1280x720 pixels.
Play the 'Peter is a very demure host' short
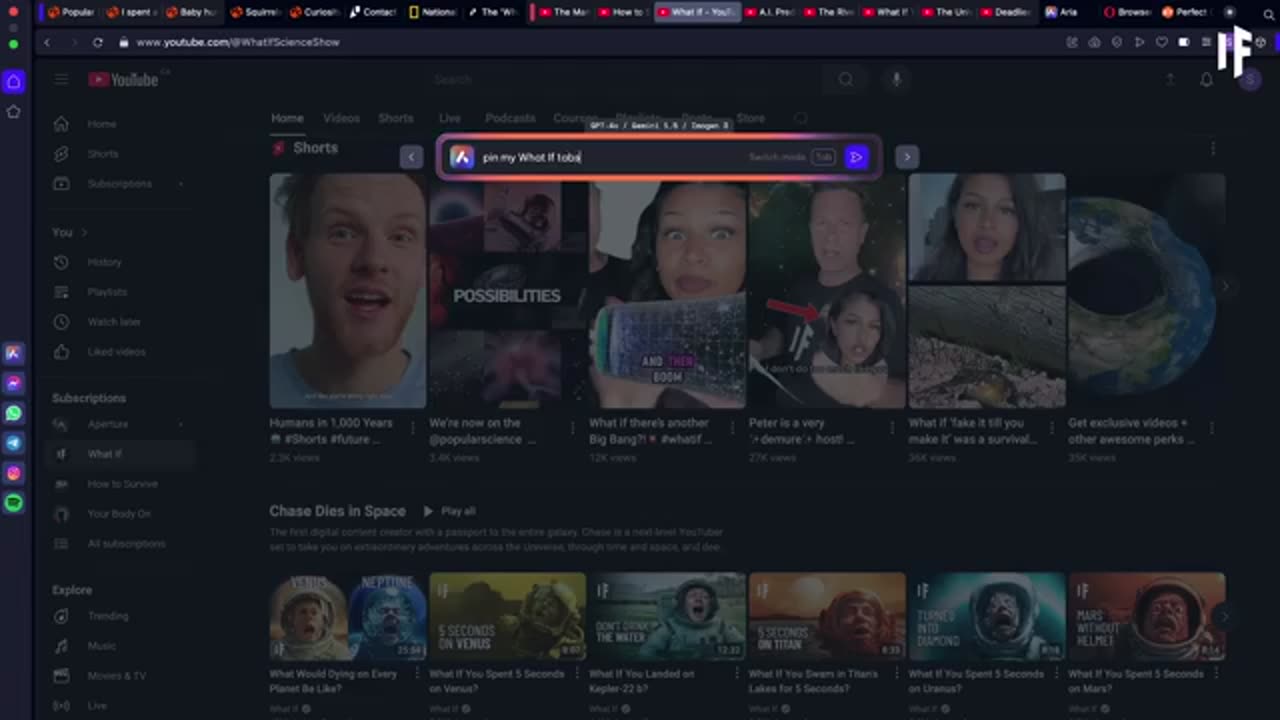pos(827,291)
